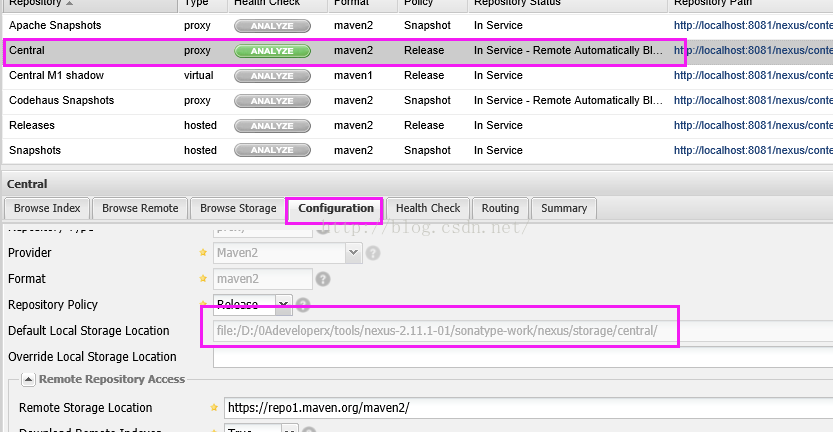Click the help icon beside Provider
This screenshot has height=432, width=833.
click(373, 253)
